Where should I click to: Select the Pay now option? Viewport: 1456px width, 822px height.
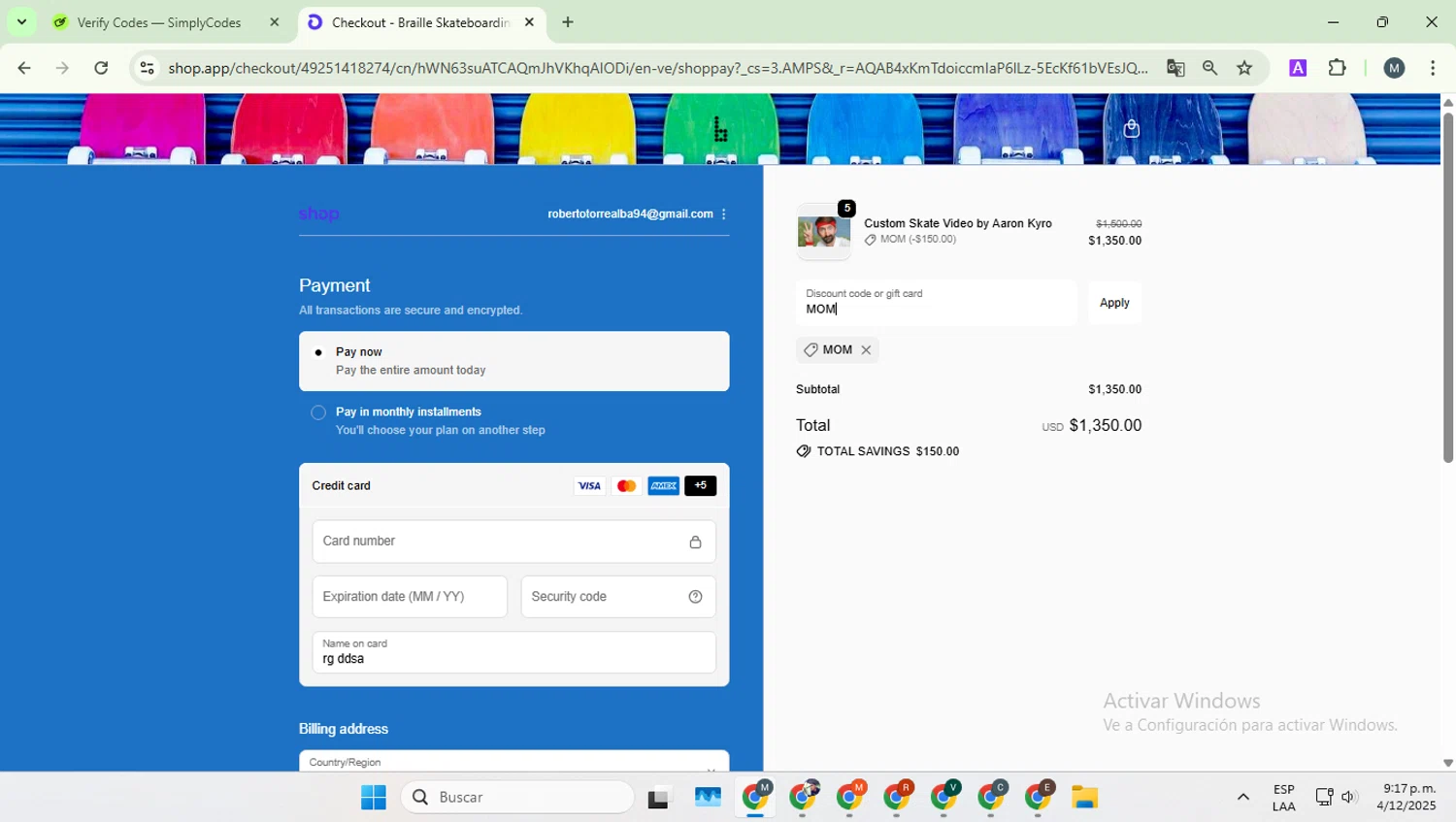click(514, 361)
